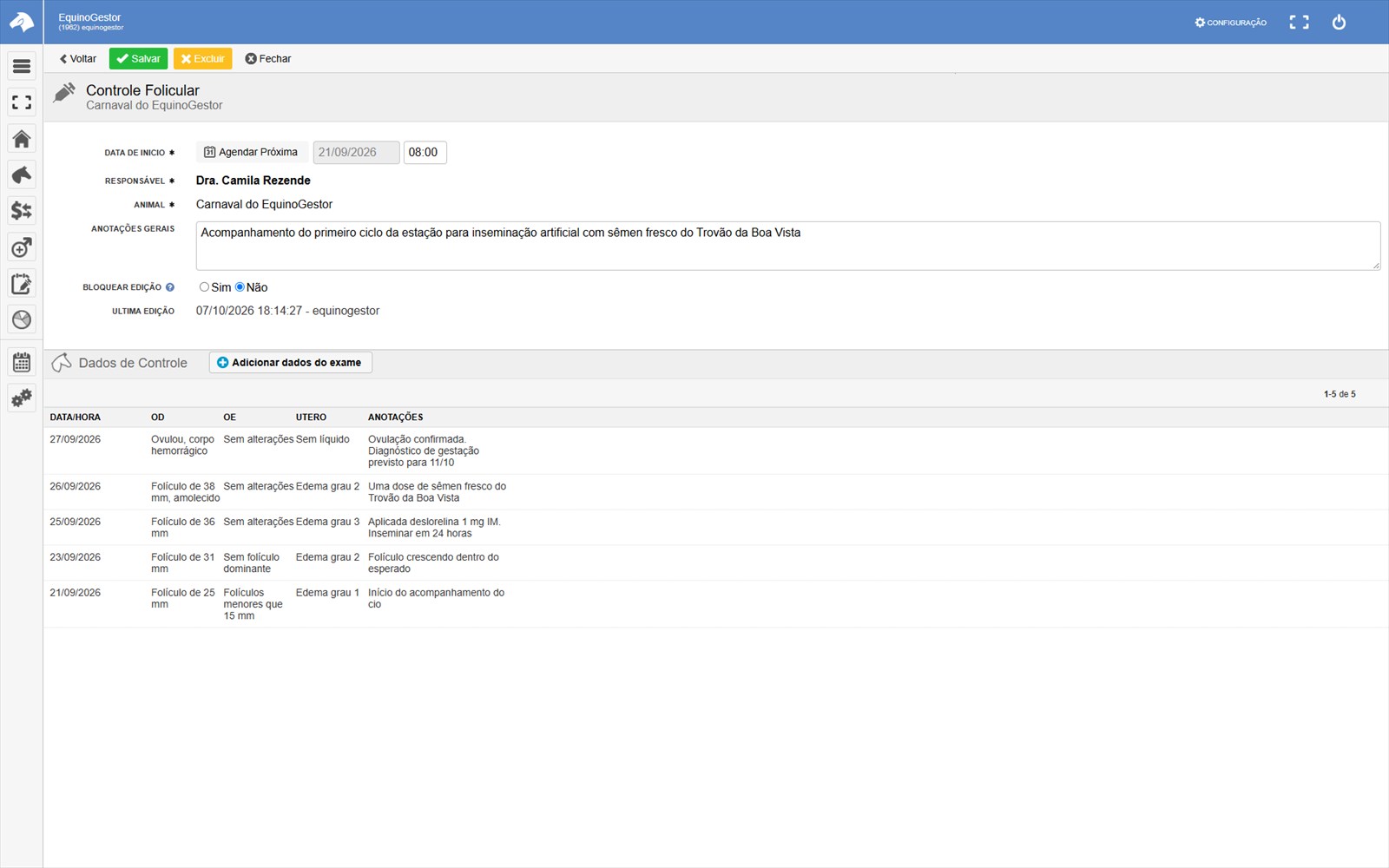Image resolution: width=1389 pixels, height=868 pixels.
Task: Click into the Anotações Gerais text area
Action: (x=788, y=246)
